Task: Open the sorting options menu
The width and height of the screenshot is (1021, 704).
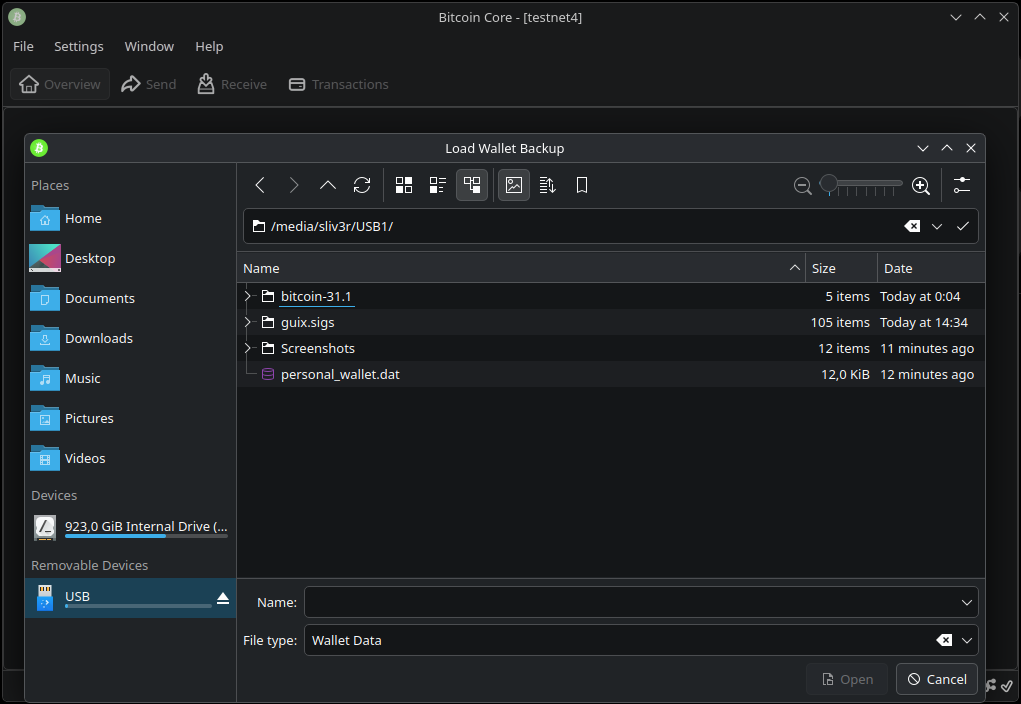Action: 548,186
